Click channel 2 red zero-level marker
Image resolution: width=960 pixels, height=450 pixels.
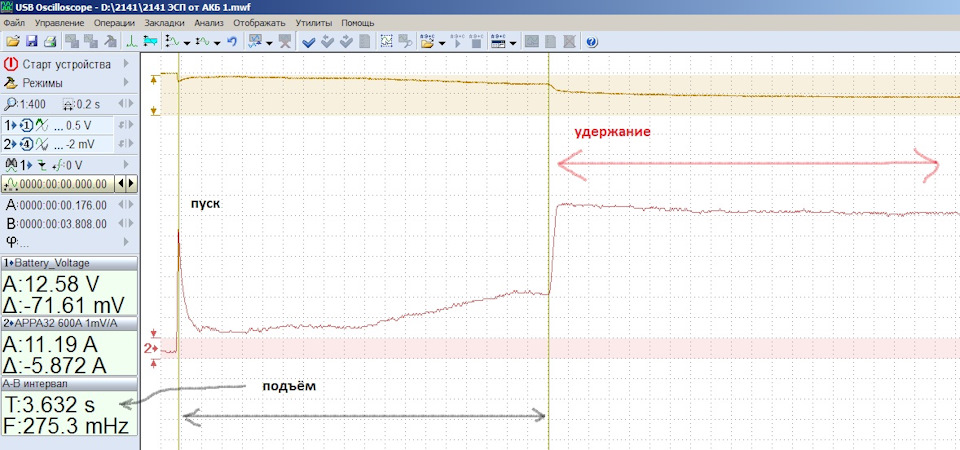point(151,348)
